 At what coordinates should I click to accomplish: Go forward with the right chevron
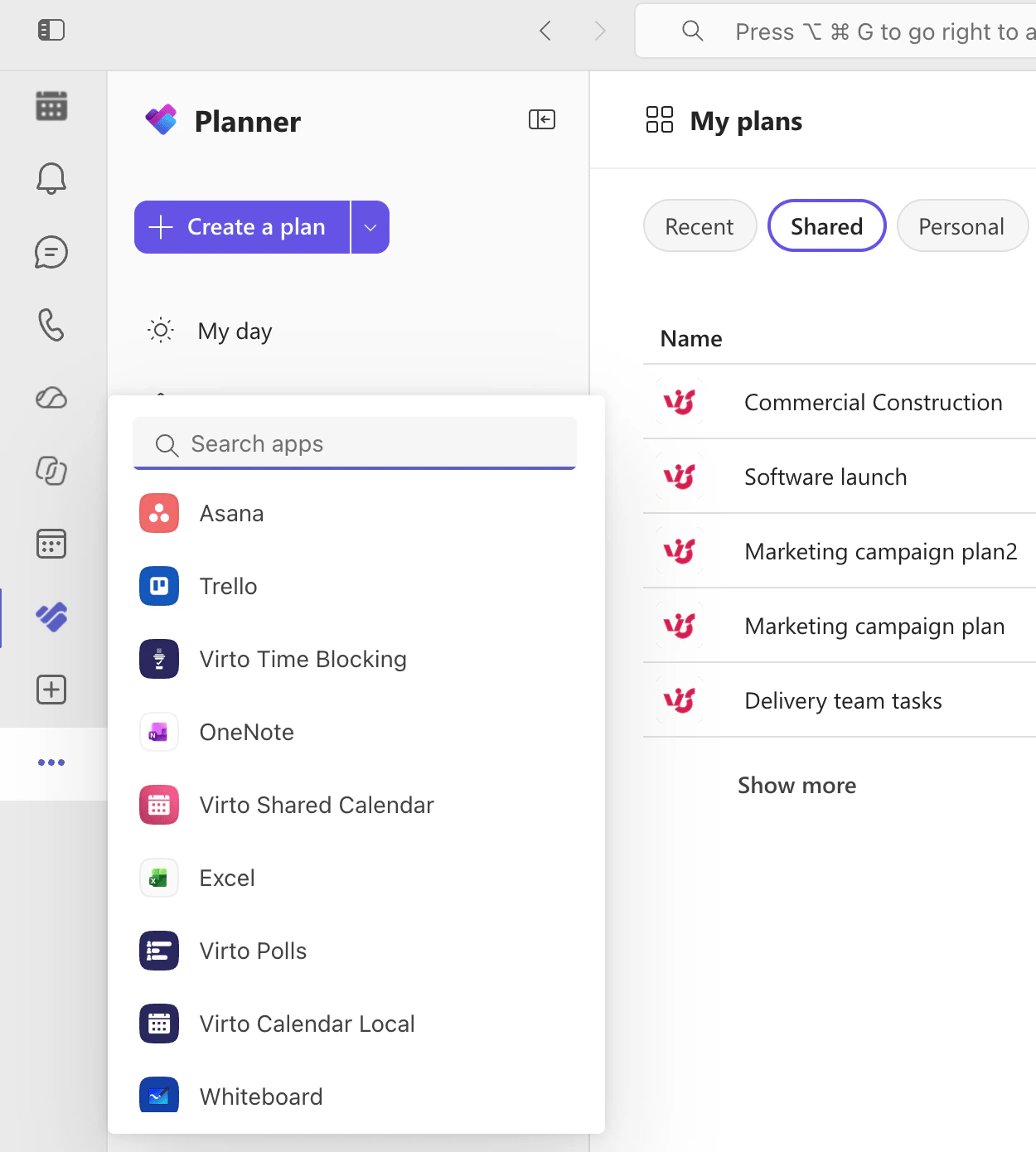[x=600, y=31]
